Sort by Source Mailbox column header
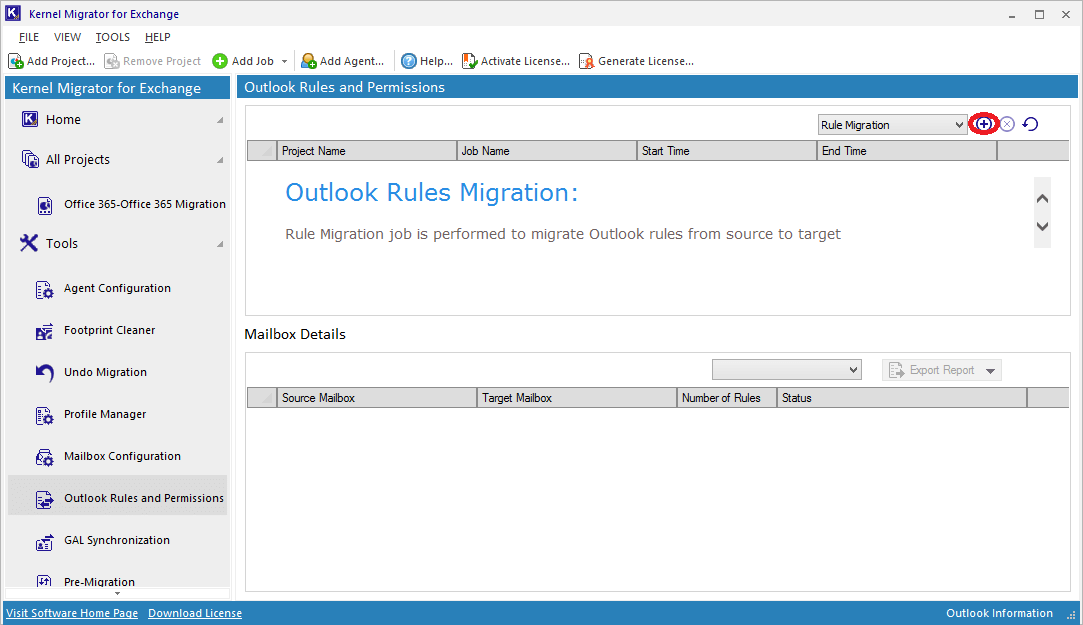This screenshot has height=625, width=1083. [377, 398]
